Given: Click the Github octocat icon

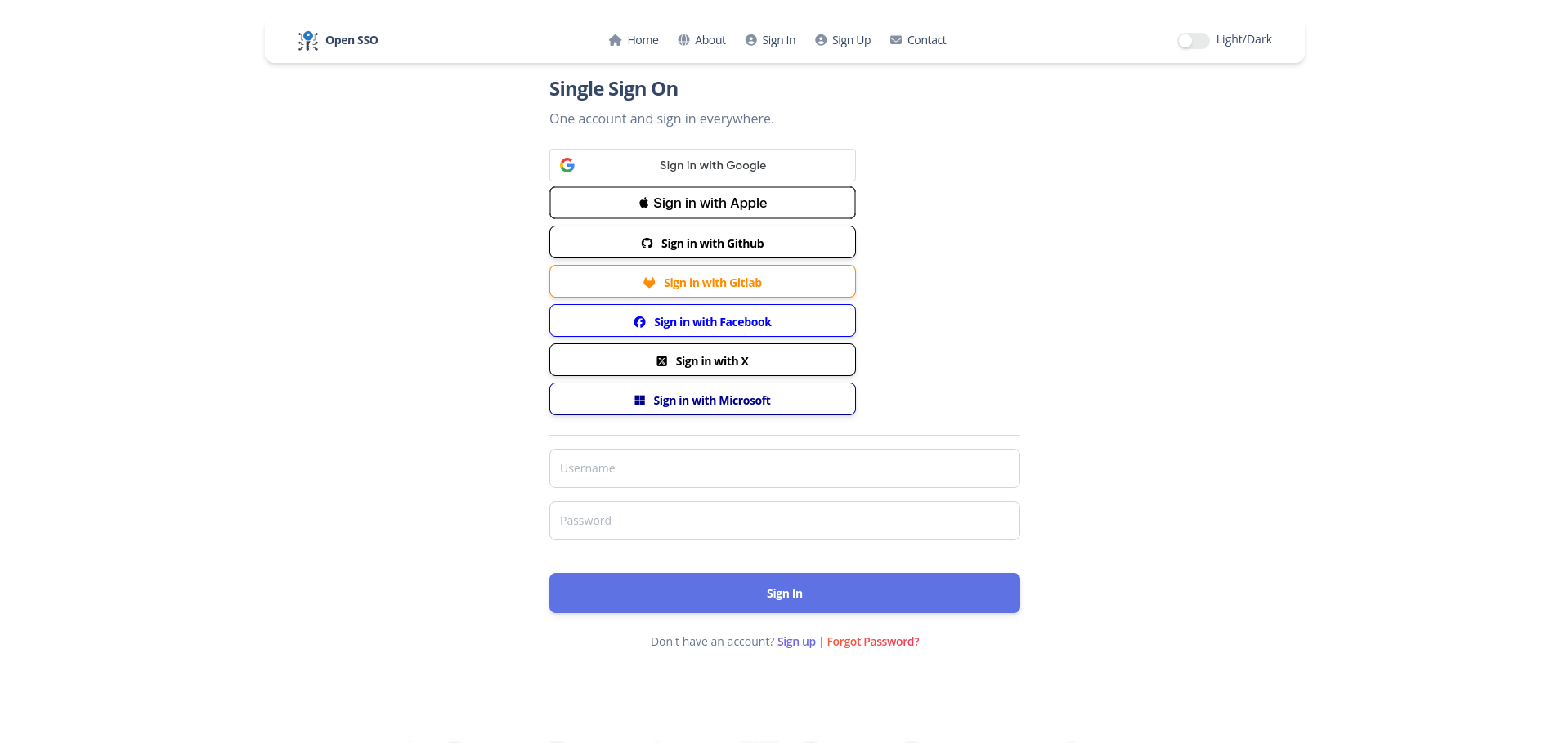Looking at the screenshot, I should (x=647, y=243).
